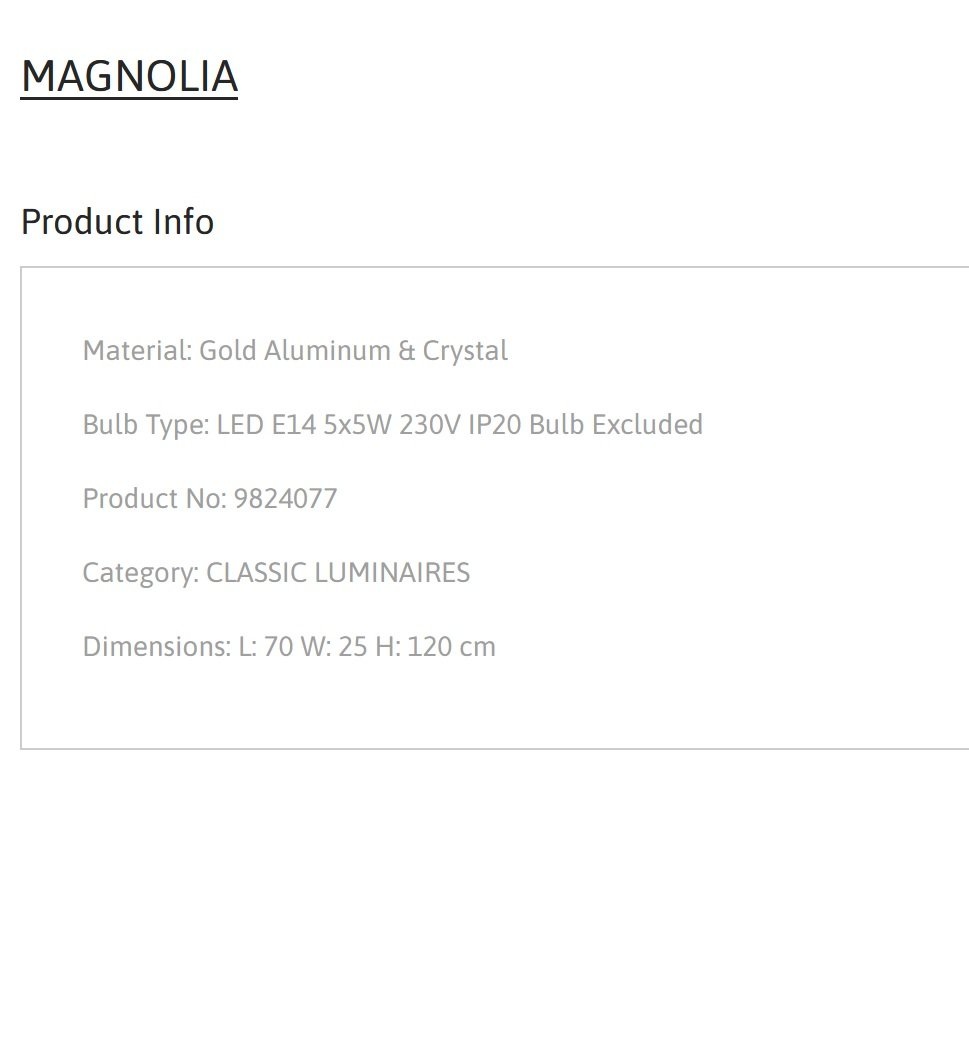Click the number 9824077

click(x=285, y=499)
